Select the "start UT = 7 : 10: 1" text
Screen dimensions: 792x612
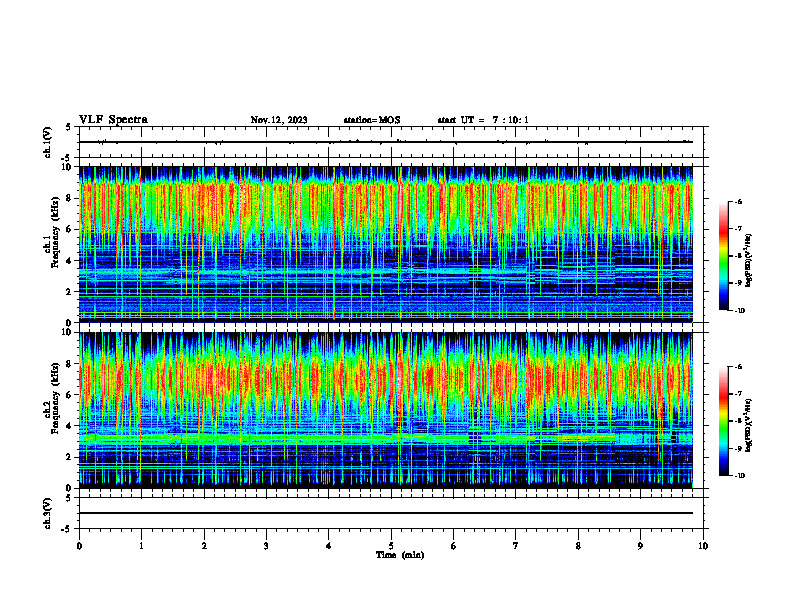[483, 120]
